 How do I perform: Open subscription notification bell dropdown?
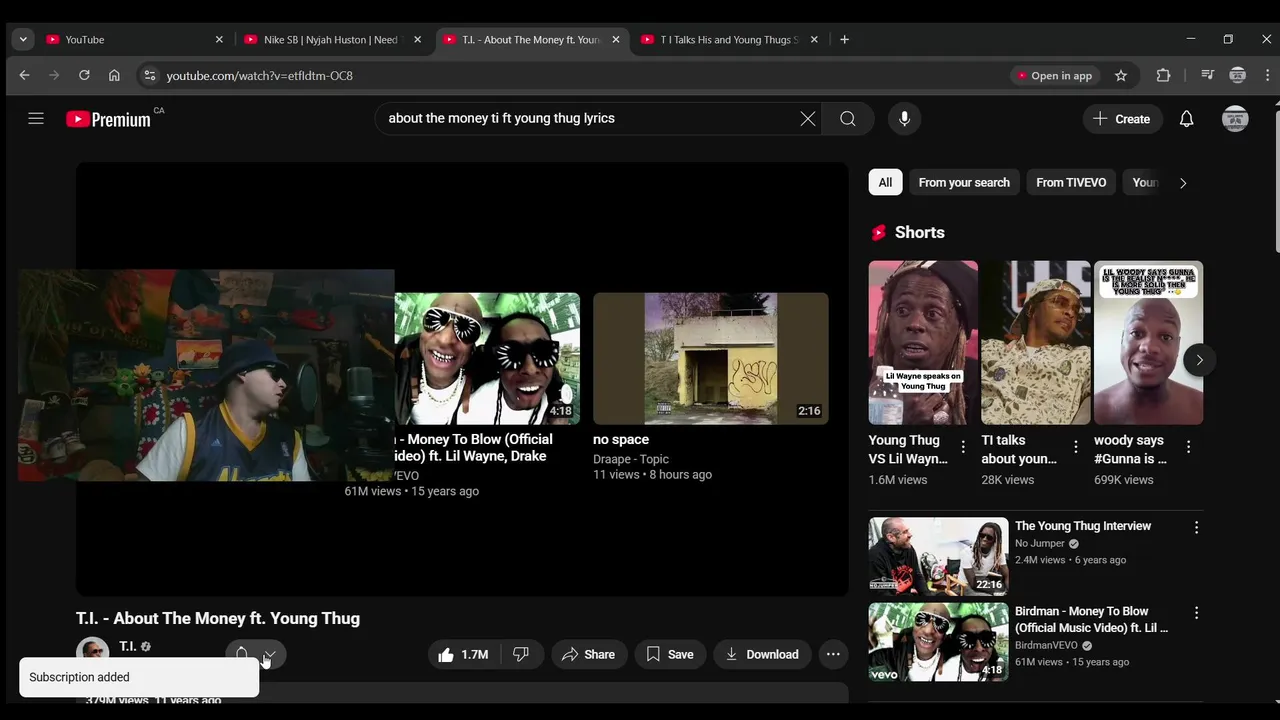click(x=256, y=654)
